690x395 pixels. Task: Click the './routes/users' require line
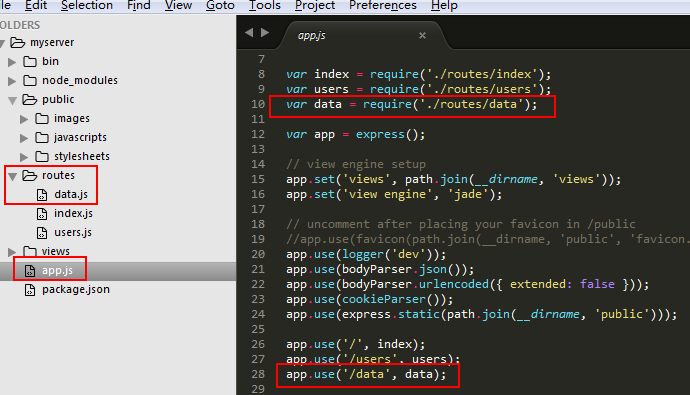click(x=418, y=89)
